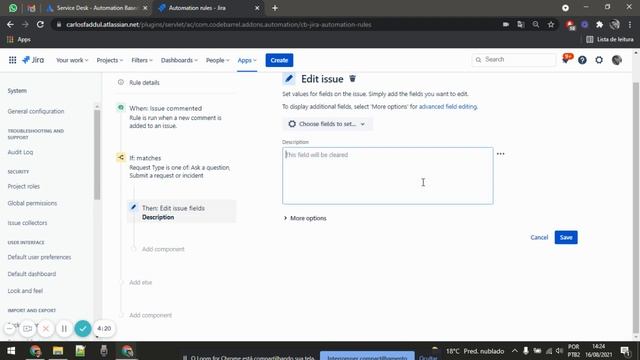This screenshot has width=640, height=360.
Task: Select the Automation rules - Jira tab
Action: pos(208,8)
